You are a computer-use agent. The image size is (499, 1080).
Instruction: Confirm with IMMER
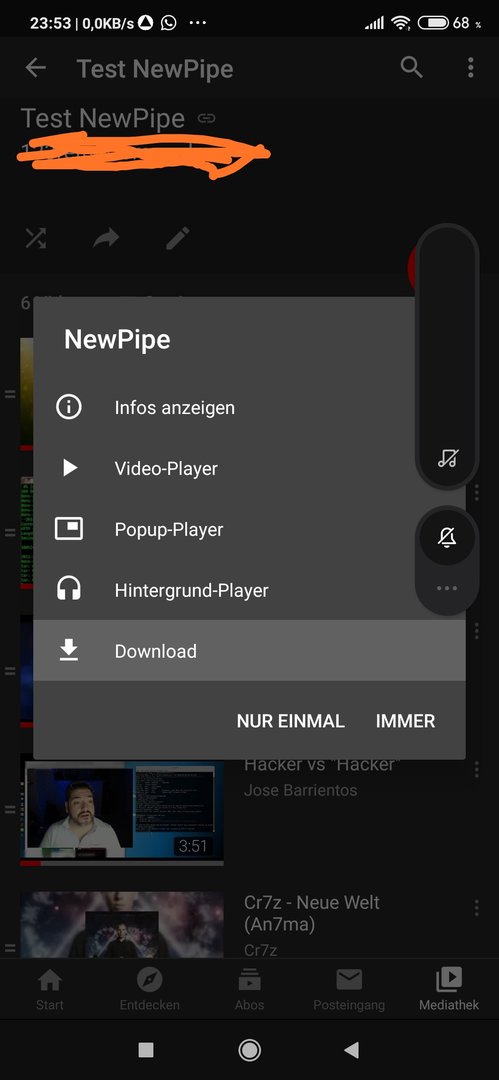405,721
